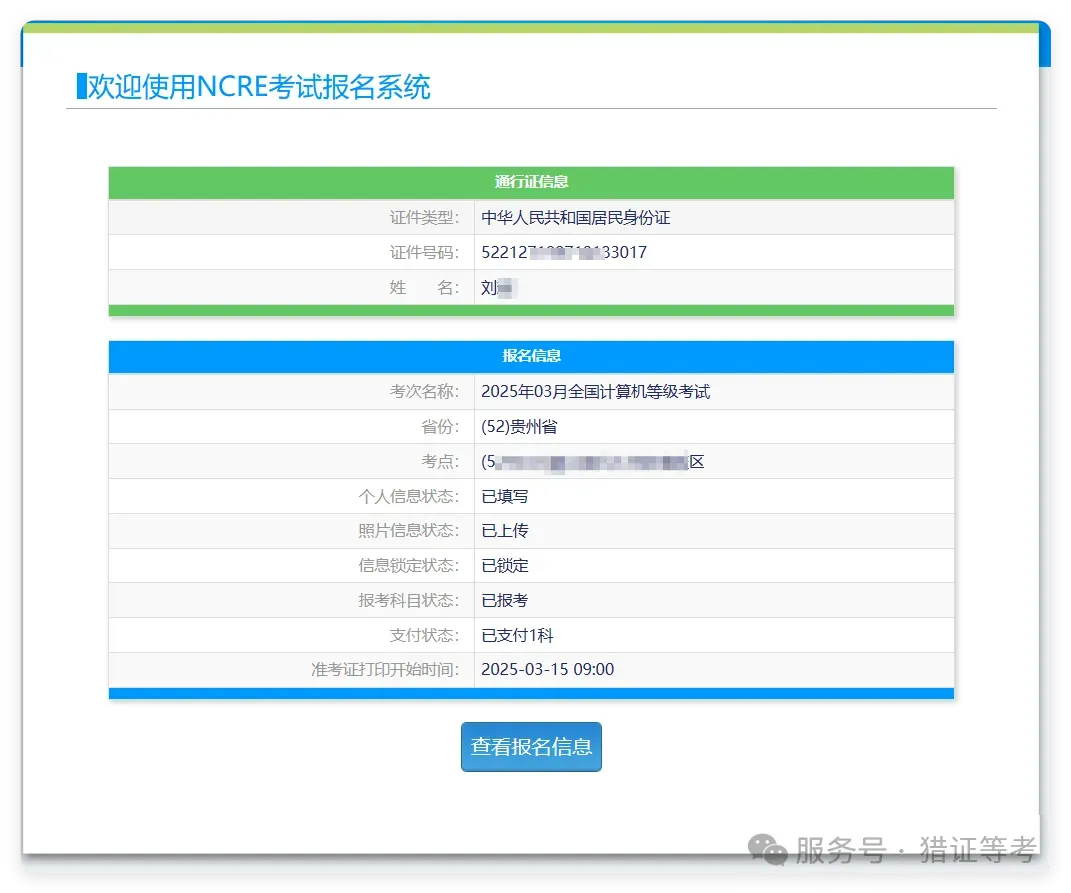1071x893 pixels.
Task: Select the lock status 已锁定
Action: pos(505,565)
